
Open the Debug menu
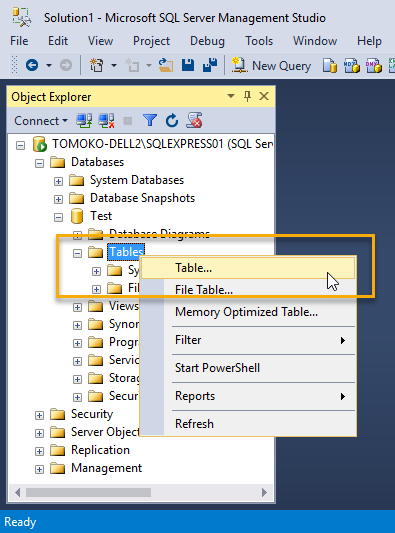click(207, 41)
